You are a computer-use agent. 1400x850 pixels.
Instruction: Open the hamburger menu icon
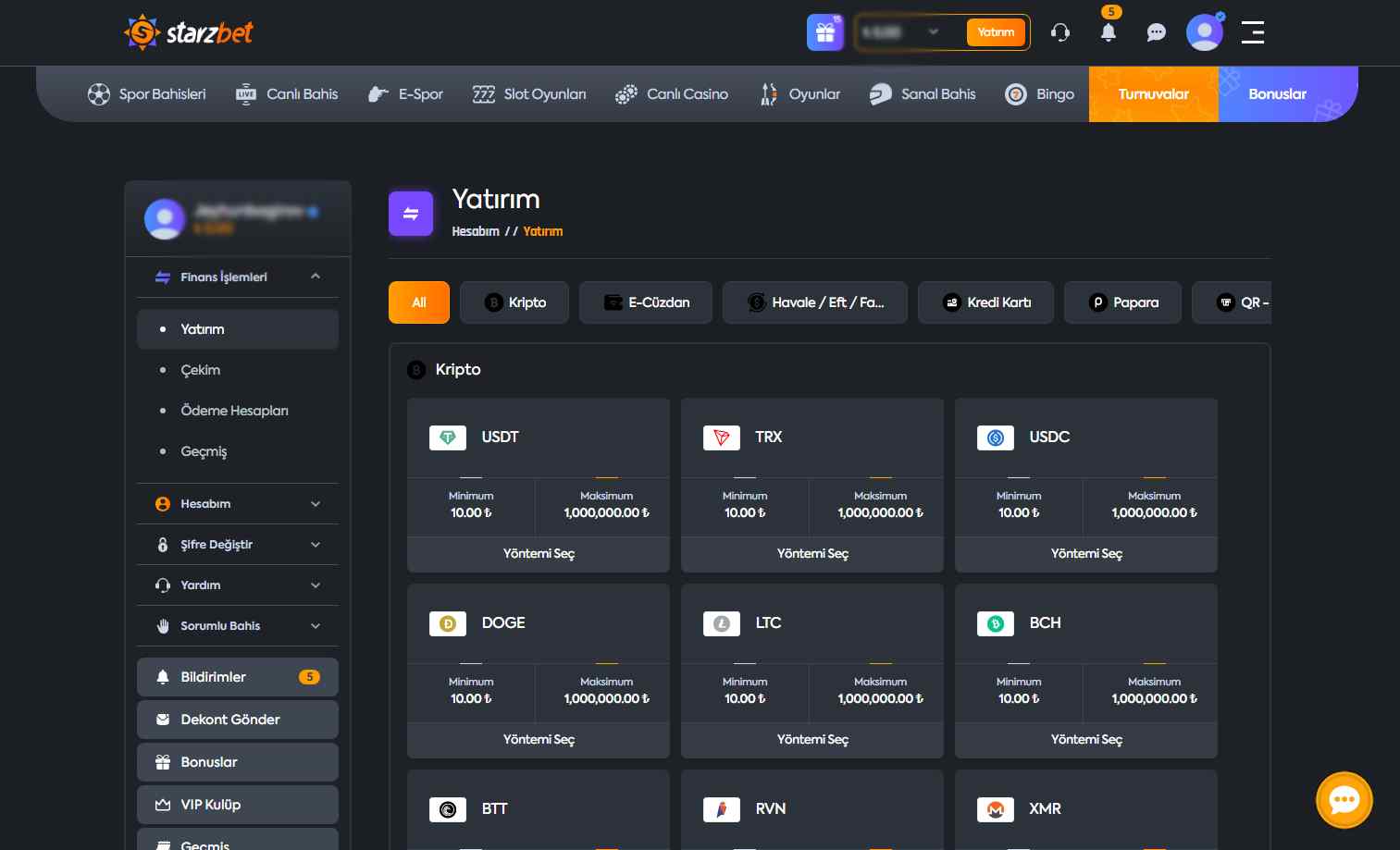point(1253,32)
